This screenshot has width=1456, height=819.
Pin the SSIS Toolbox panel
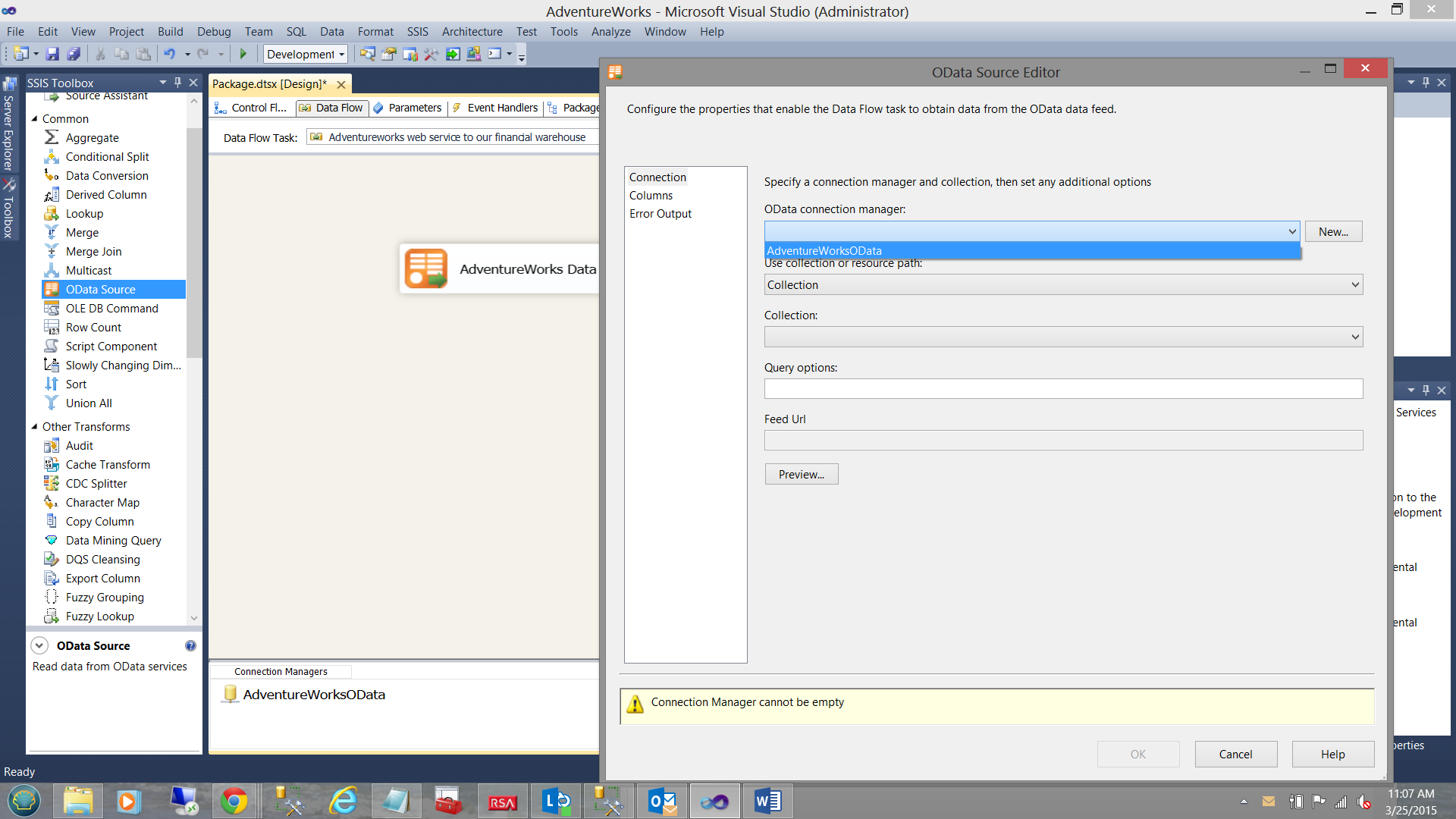[177, 82]
